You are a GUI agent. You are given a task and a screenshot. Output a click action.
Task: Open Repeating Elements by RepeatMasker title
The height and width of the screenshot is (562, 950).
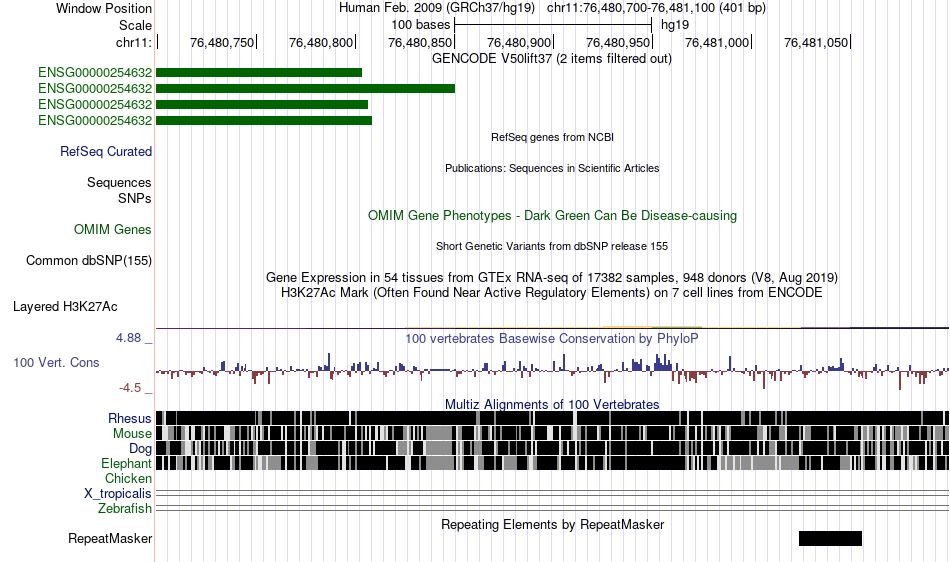[552, 524]
